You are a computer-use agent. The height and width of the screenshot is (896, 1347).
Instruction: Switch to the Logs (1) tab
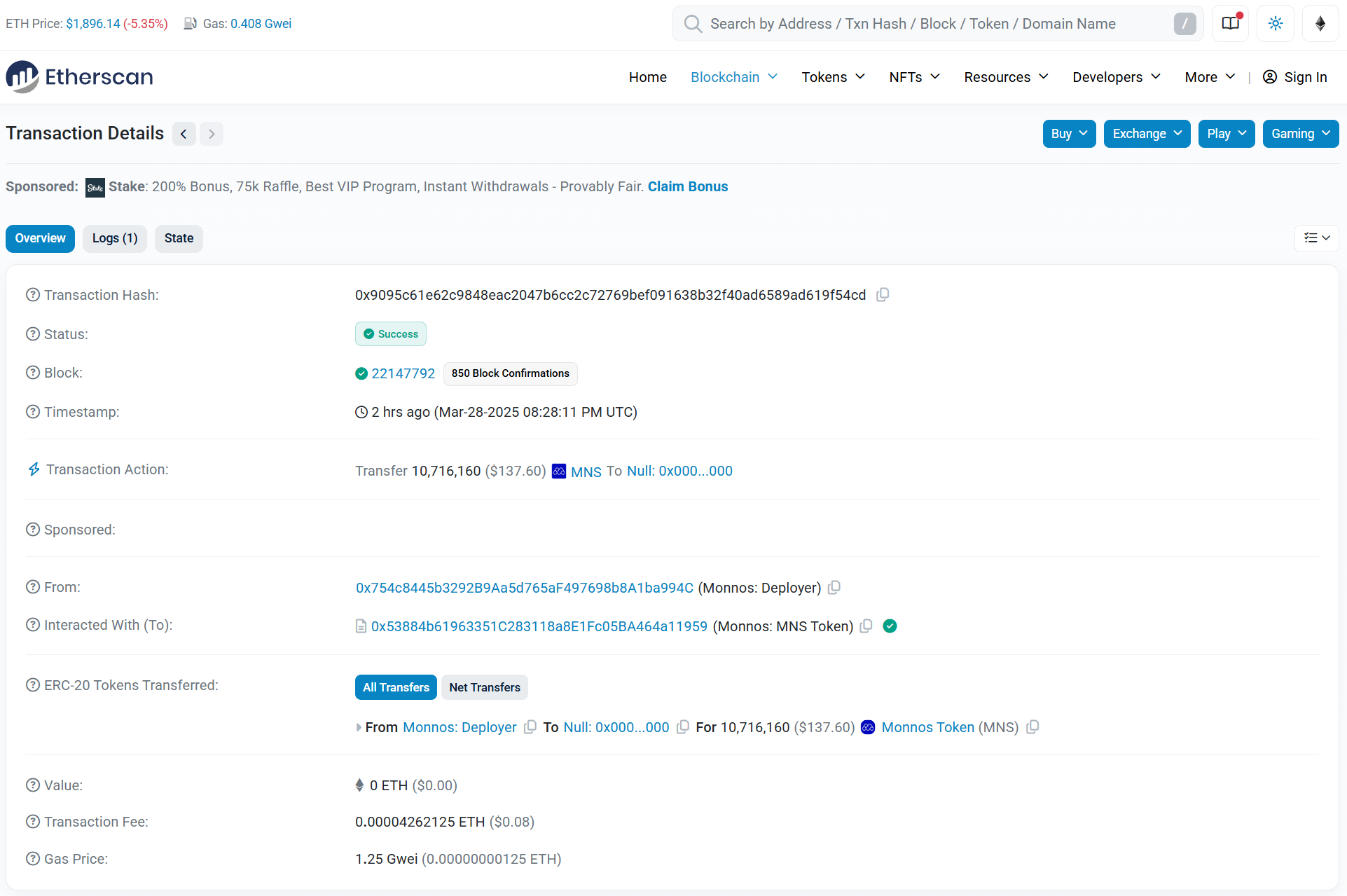point(115,239)
